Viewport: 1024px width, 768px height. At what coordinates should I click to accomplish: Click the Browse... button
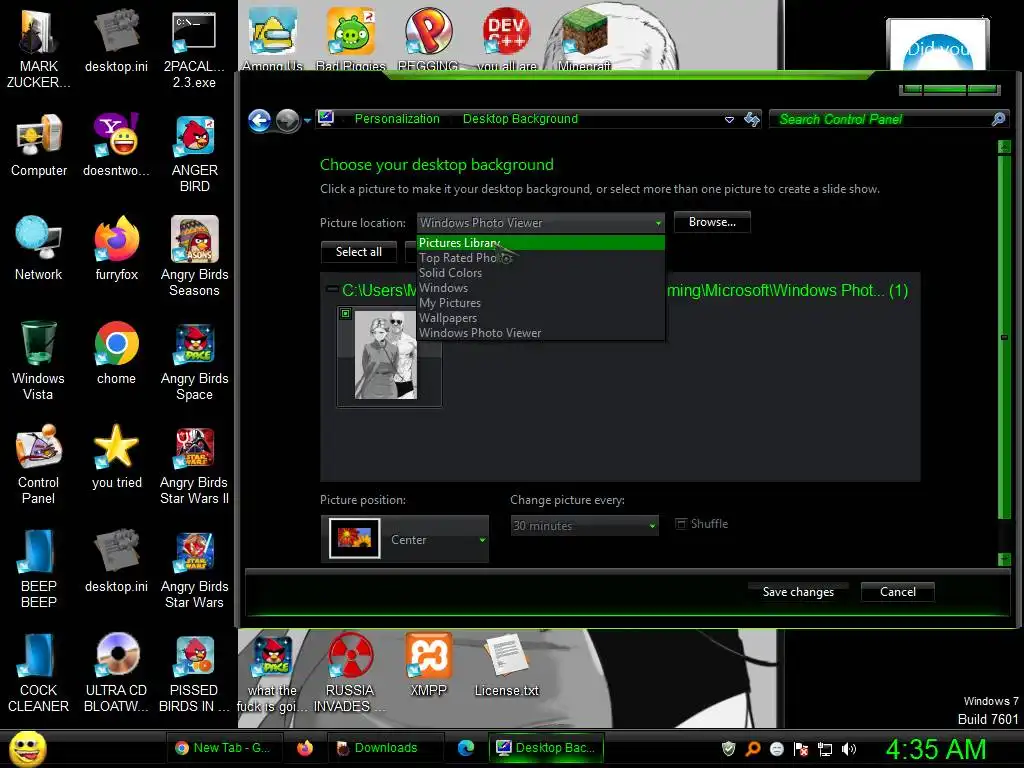[712, 222]
